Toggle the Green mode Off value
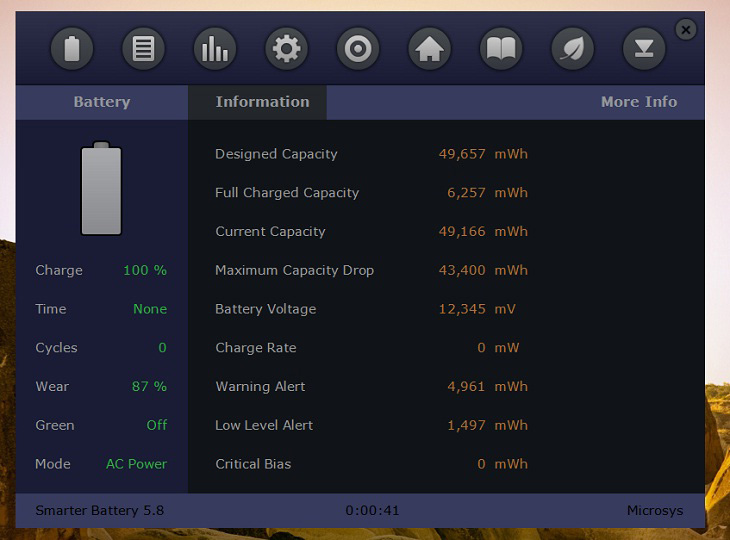Viewport: 730px width, 540px height. (156, 425)
